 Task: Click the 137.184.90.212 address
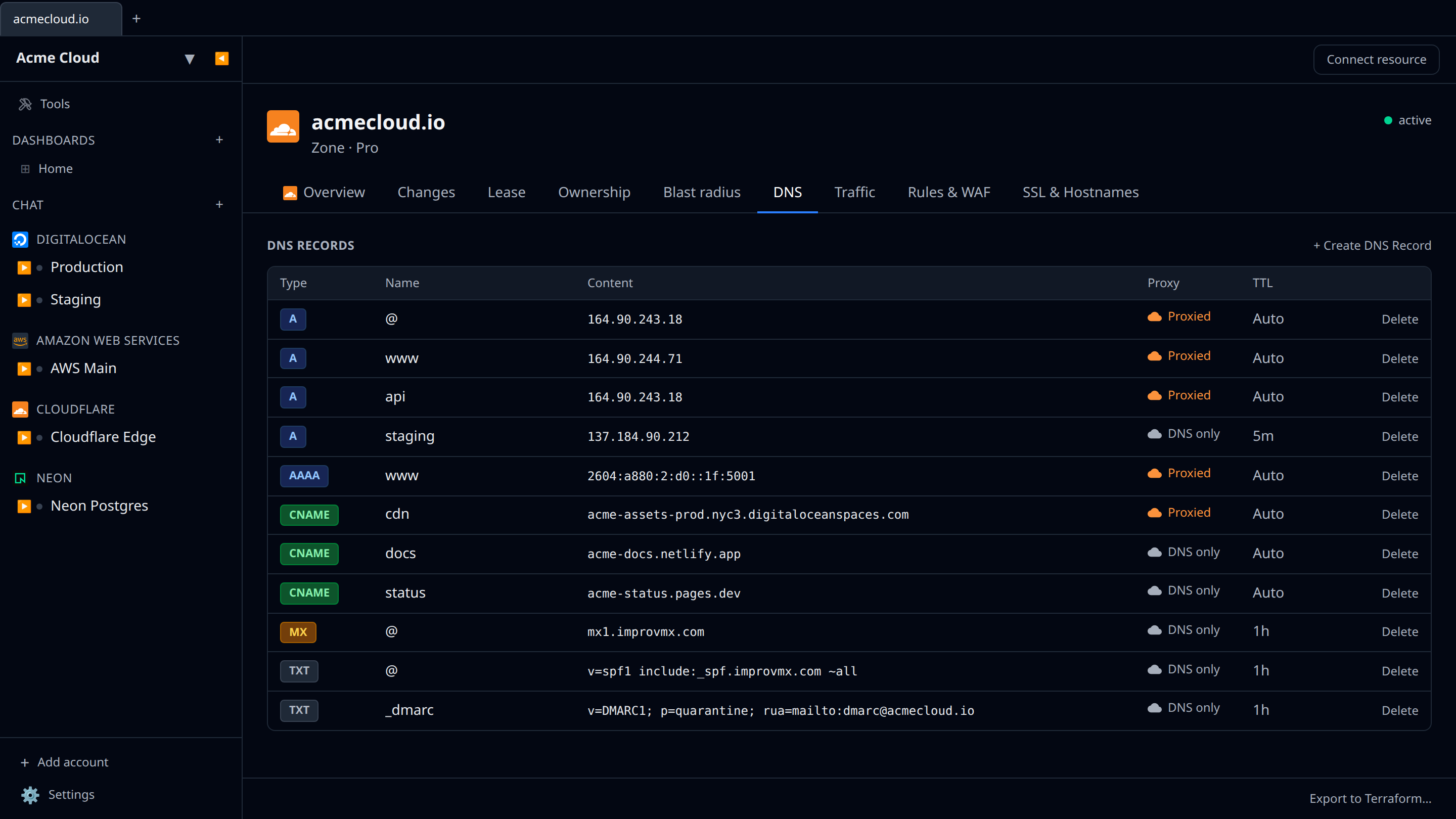click(638, 436)
